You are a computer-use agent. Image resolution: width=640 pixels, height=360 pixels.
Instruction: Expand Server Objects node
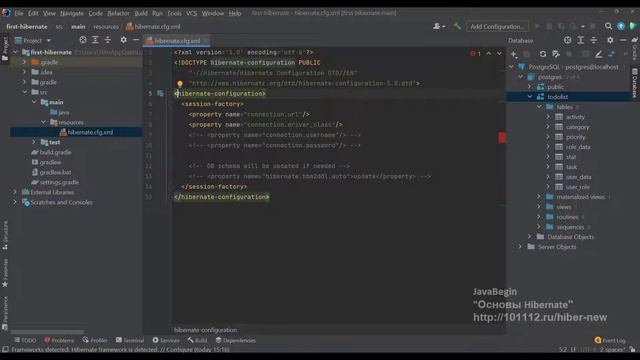click(520, 247)
